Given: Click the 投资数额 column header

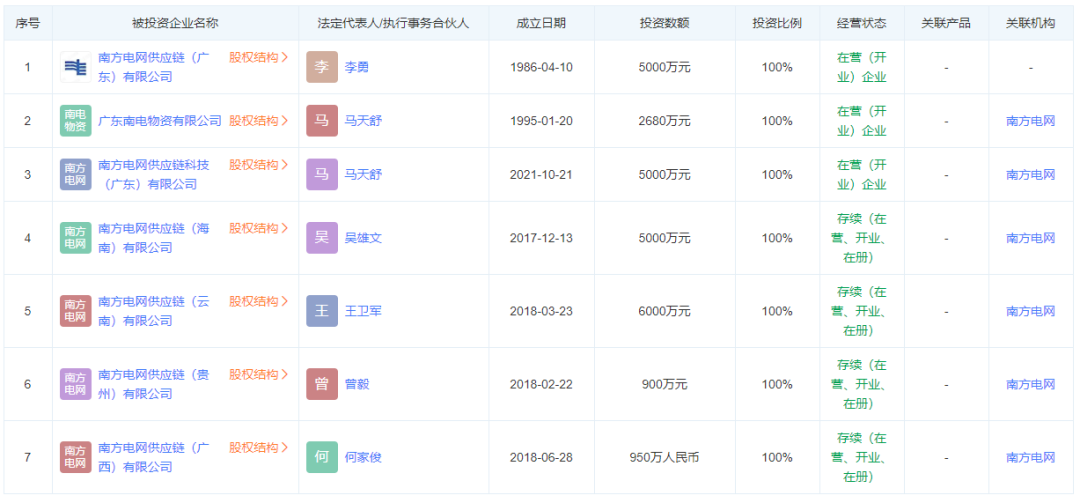Looking at the screenshot, I should pyautogui.click(x=664, y=23).
